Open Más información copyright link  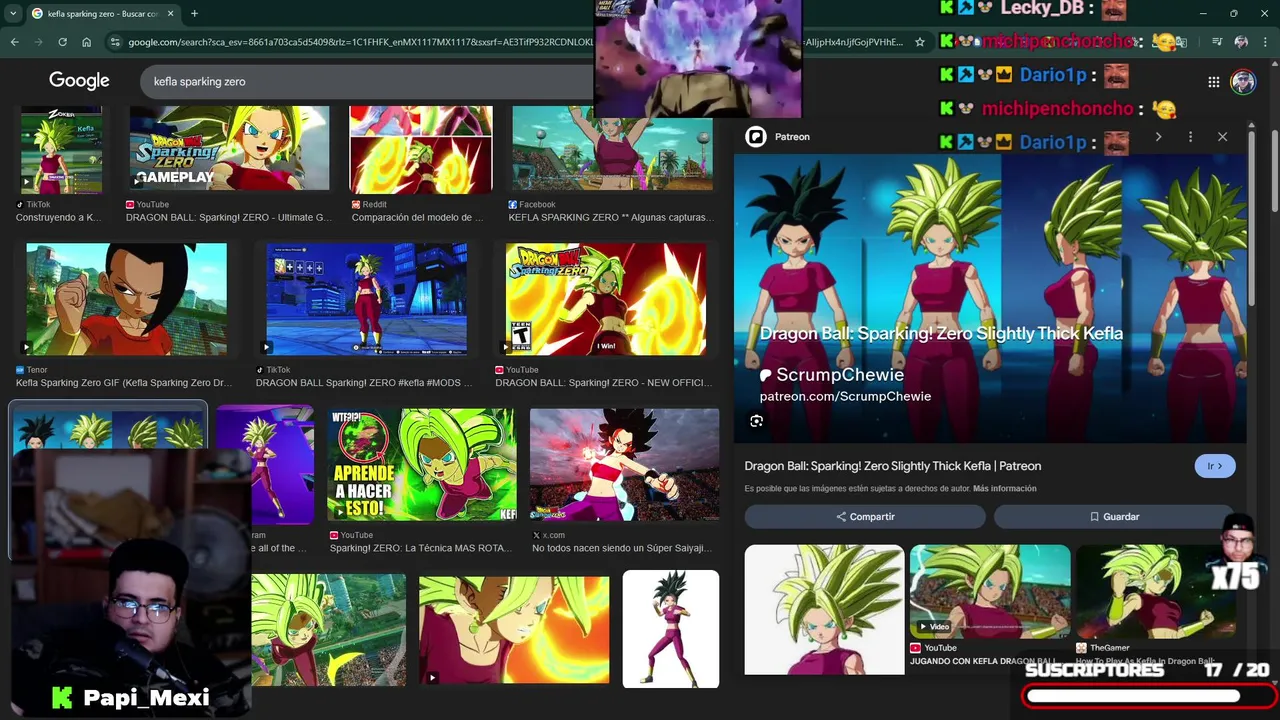(x=1004, y=489)
